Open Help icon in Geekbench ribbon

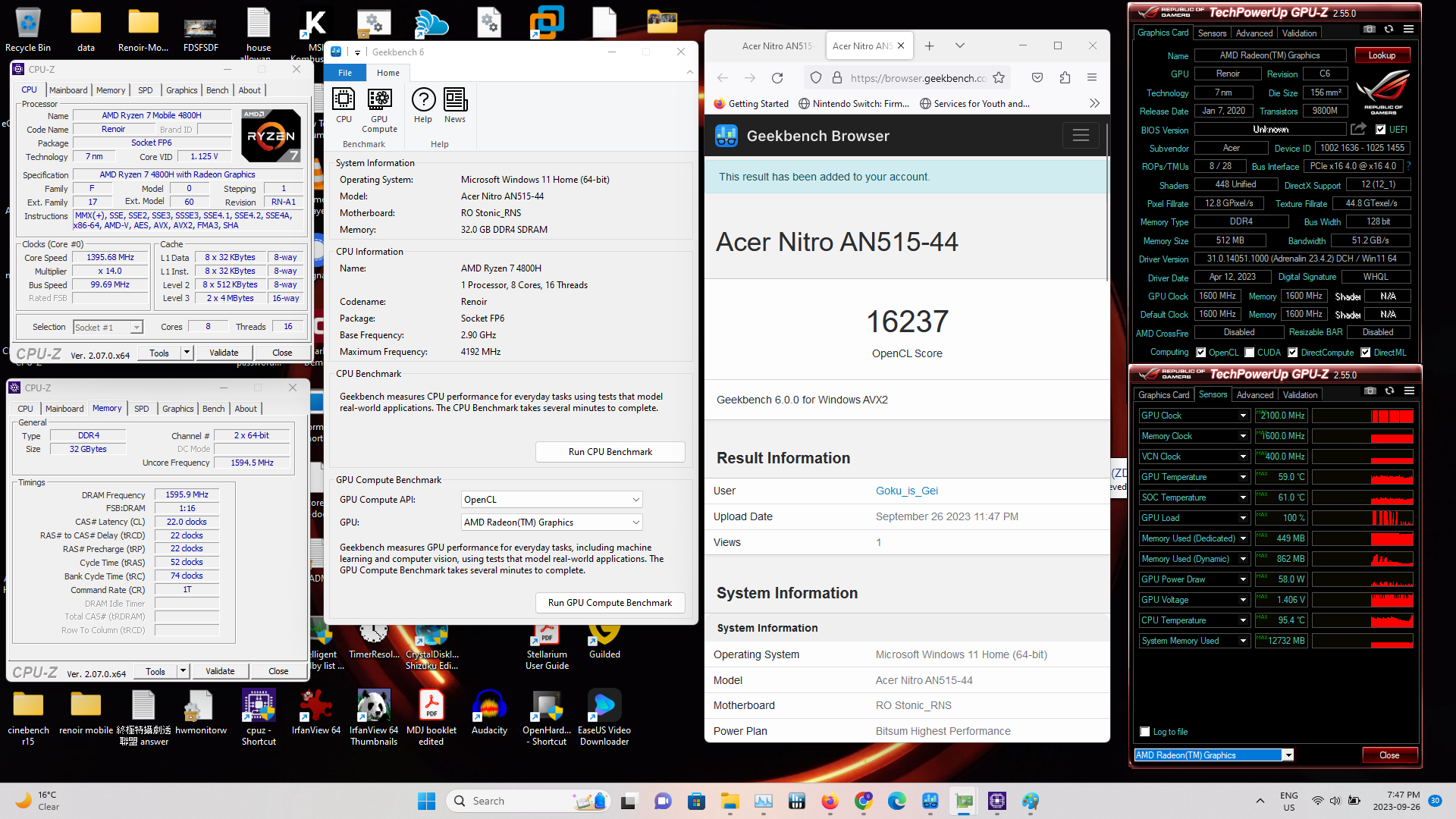pyautogui.click(x=423, y=105)
